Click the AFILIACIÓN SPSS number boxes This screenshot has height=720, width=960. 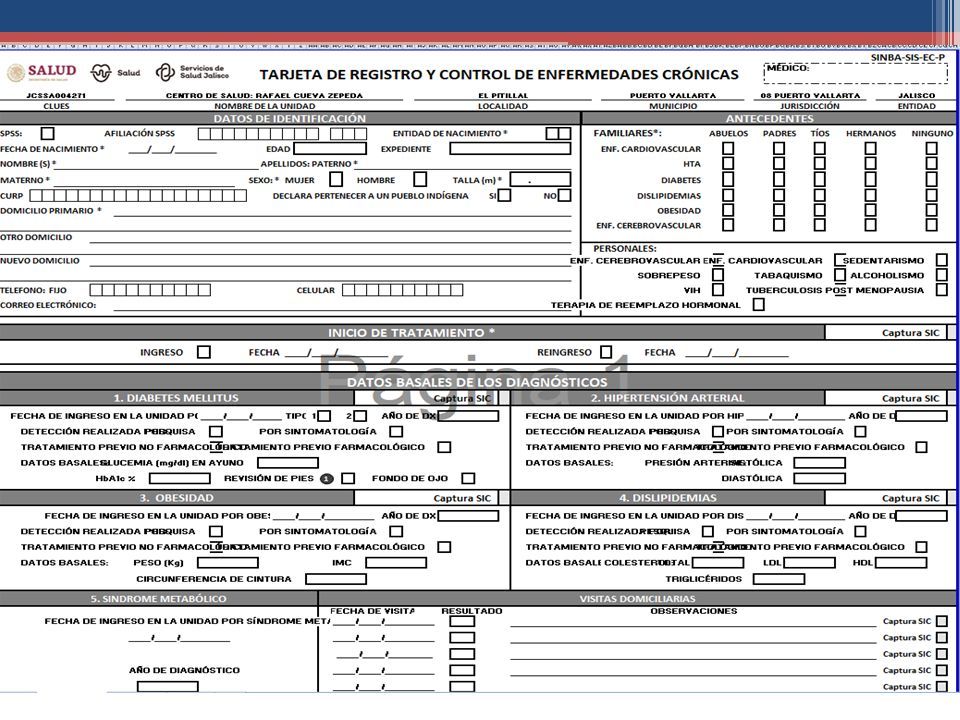282,133
